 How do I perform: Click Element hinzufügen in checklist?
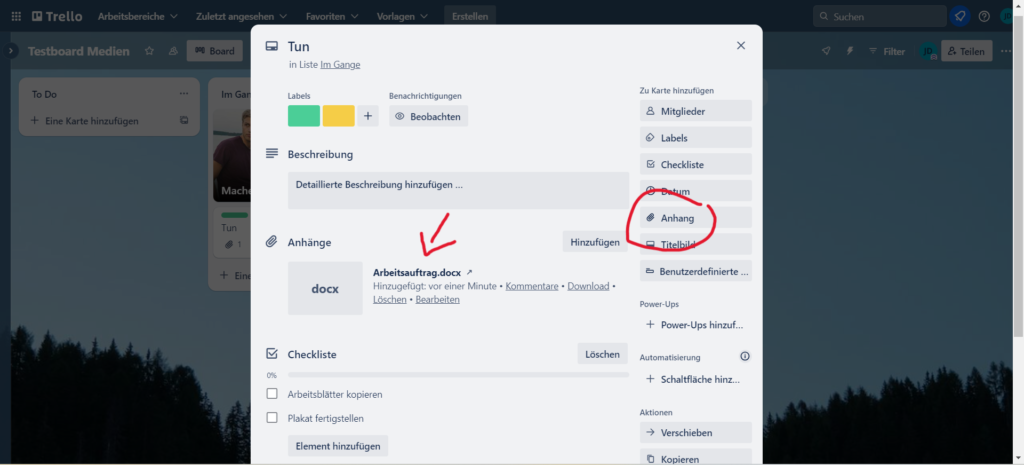click(338, 446)
